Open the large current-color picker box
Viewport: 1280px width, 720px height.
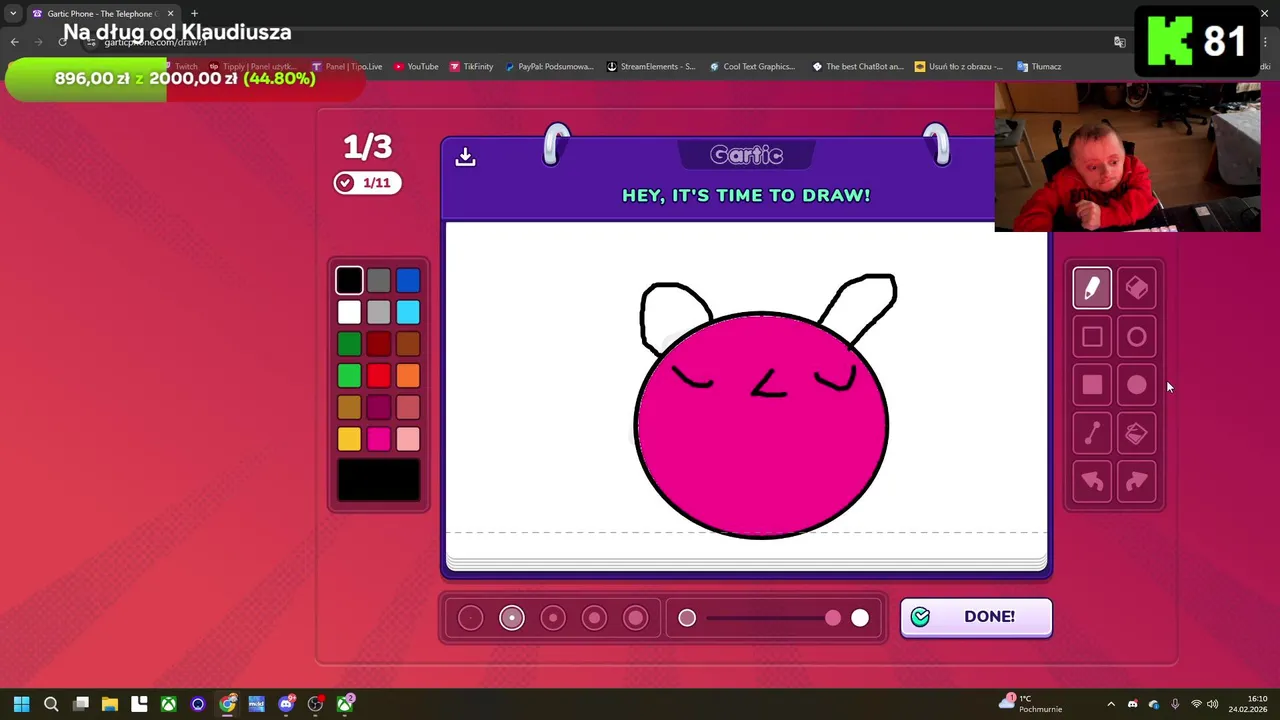coord(378,480)
